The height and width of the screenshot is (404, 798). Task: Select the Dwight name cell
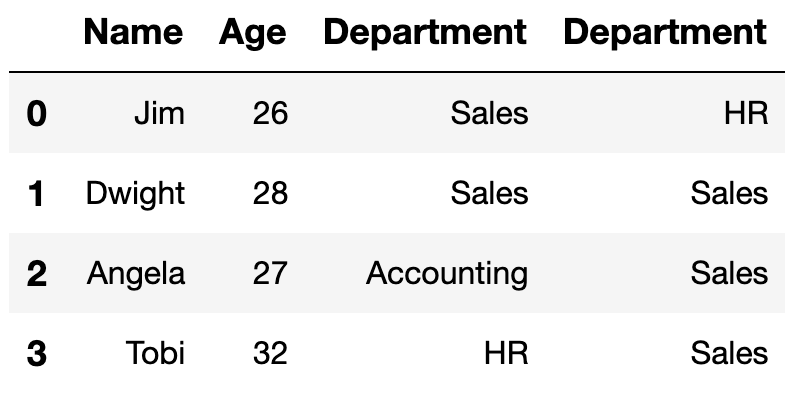pos(135,195)
